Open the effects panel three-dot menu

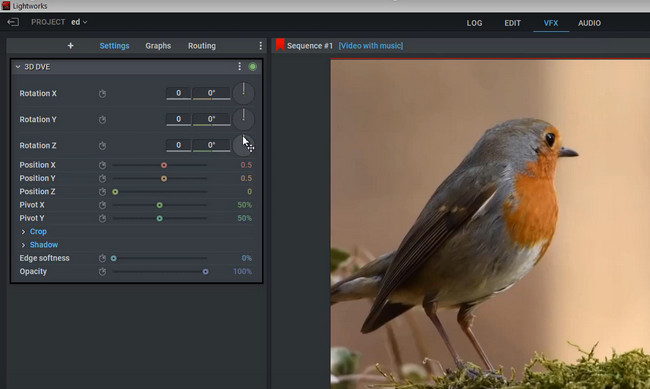(x=260, y=46)
